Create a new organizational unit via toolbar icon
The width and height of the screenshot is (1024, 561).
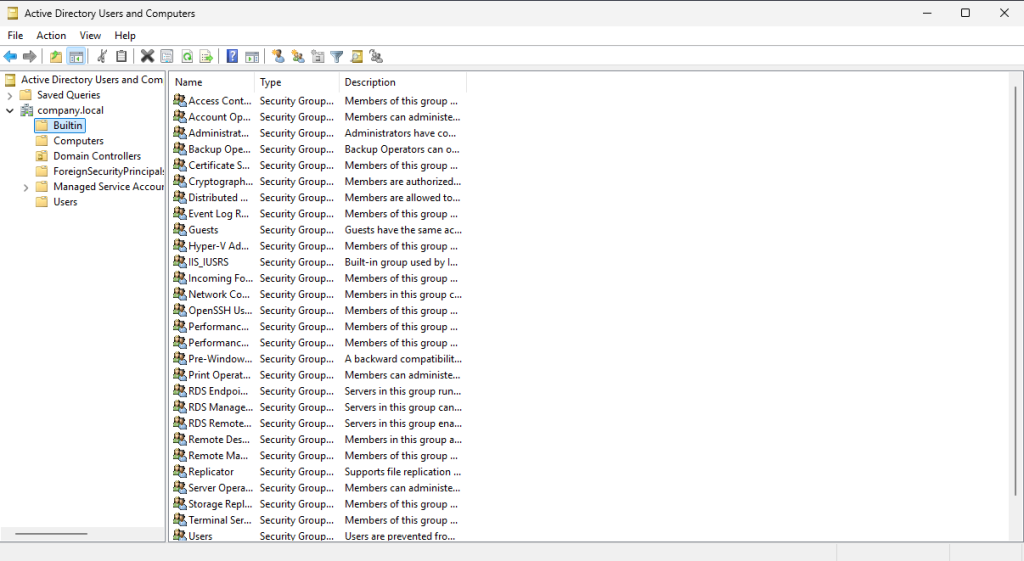point(317,57)
